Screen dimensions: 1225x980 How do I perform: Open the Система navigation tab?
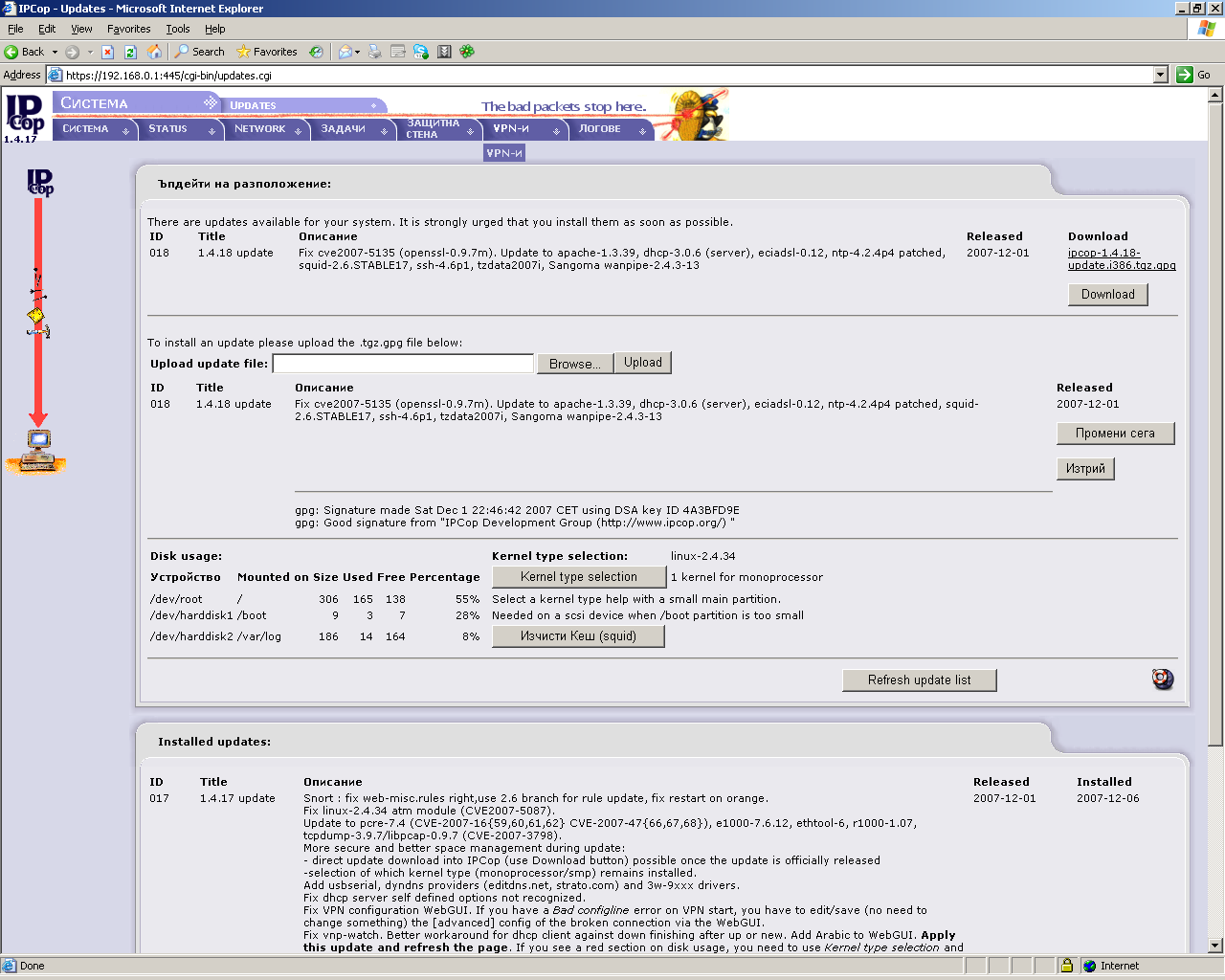pos(95,129)
